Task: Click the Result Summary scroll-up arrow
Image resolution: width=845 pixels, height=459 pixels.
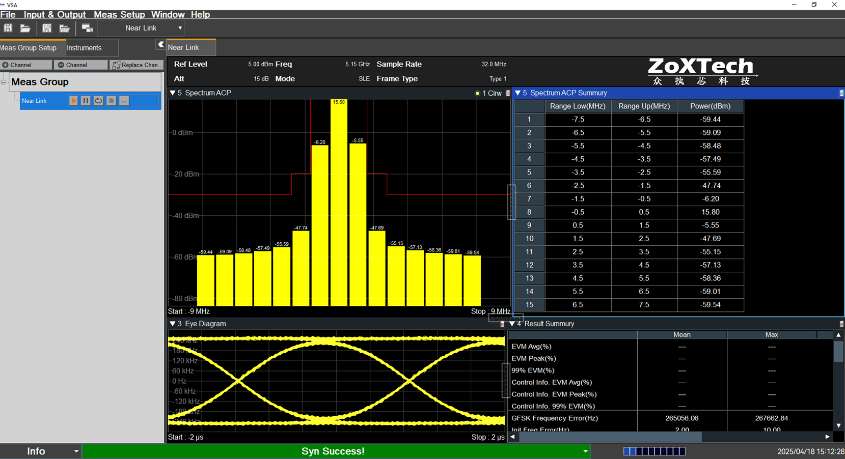Action: (x=838, y=335)
